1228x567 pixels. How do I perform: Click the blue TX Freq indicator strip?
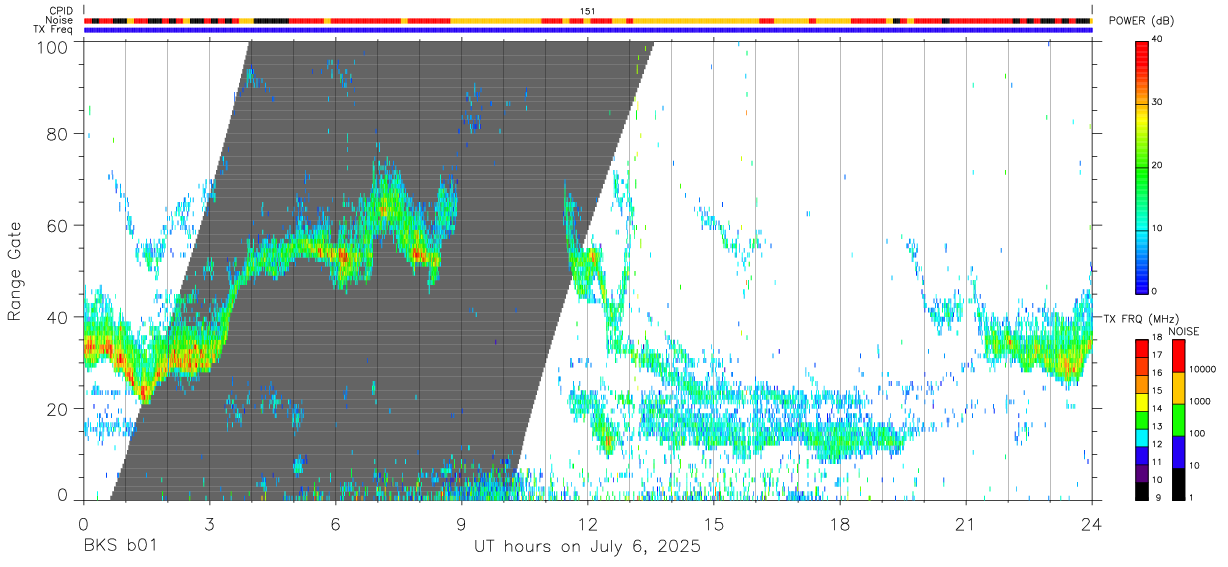(587, 30)
